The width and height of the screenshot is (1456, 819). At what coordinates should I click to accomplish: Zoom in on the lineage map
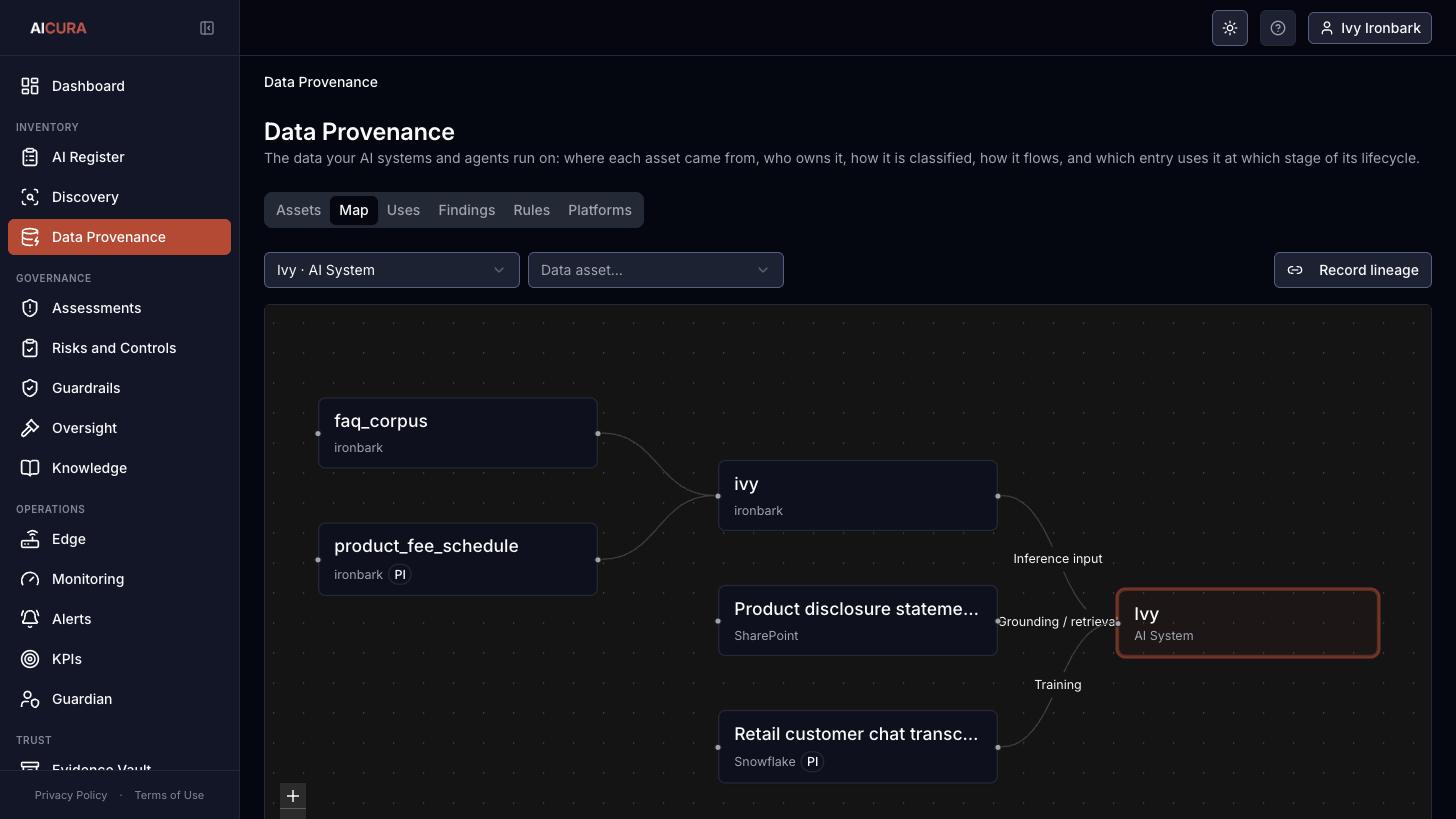(x=293, y=796)
